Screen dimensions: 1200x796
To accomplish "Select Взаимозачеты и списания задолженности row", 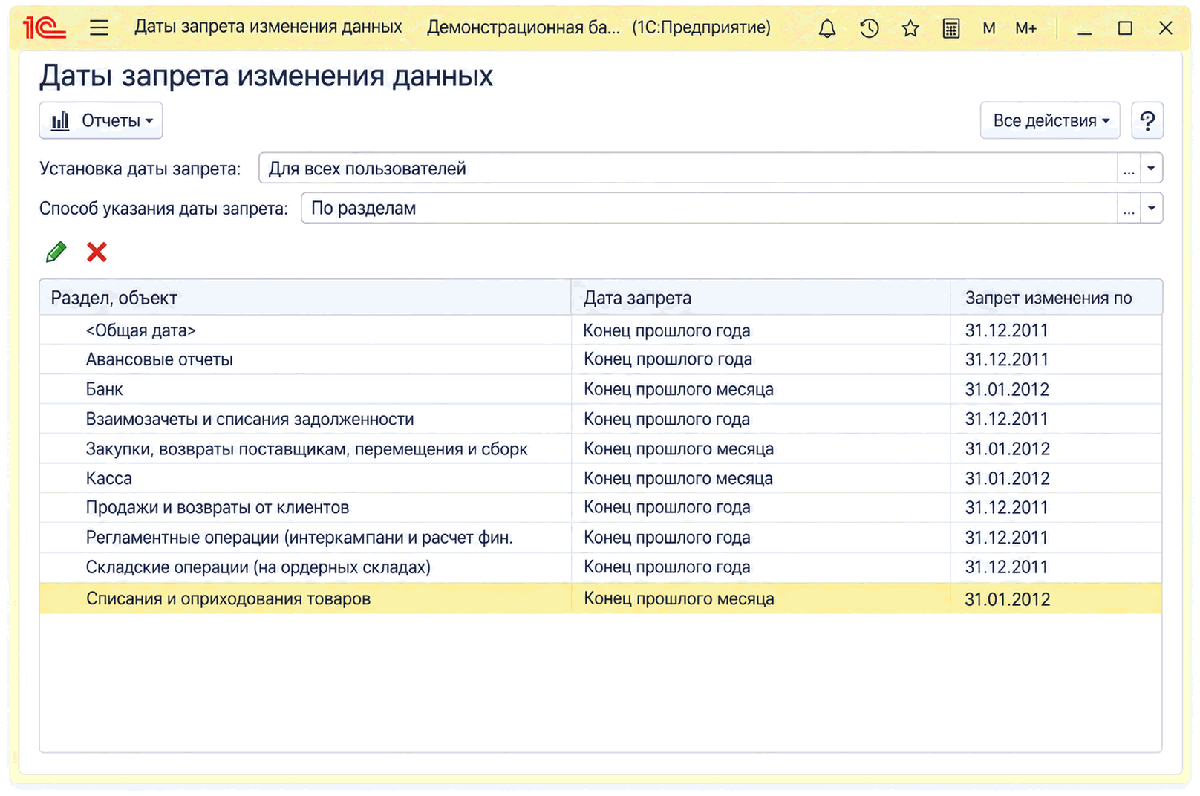I will (x=601, y=420).
